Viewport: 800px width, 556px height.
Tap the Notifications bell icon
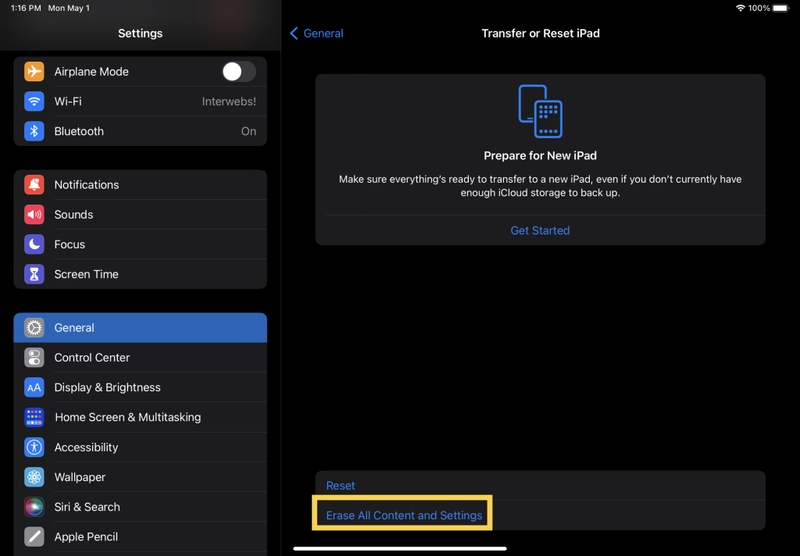tap(34, 185)
